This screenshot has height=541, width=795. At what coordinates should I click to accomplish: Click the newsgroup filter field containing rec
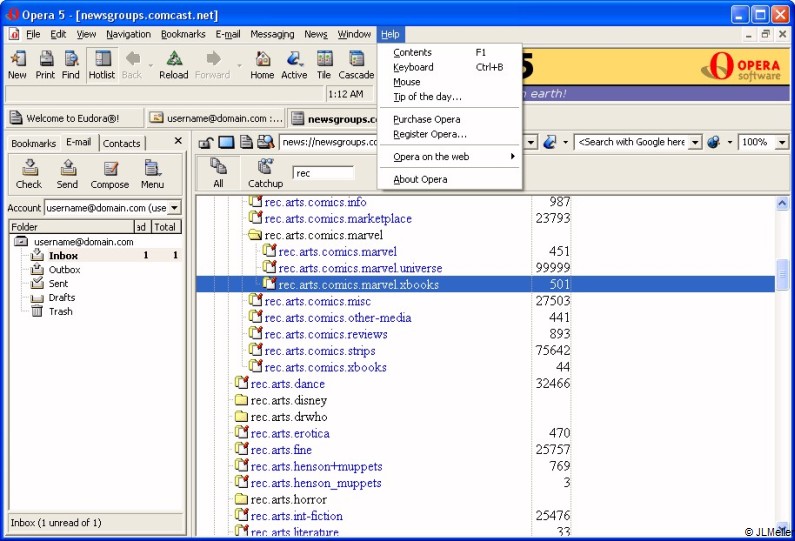[x=323, y=173]
